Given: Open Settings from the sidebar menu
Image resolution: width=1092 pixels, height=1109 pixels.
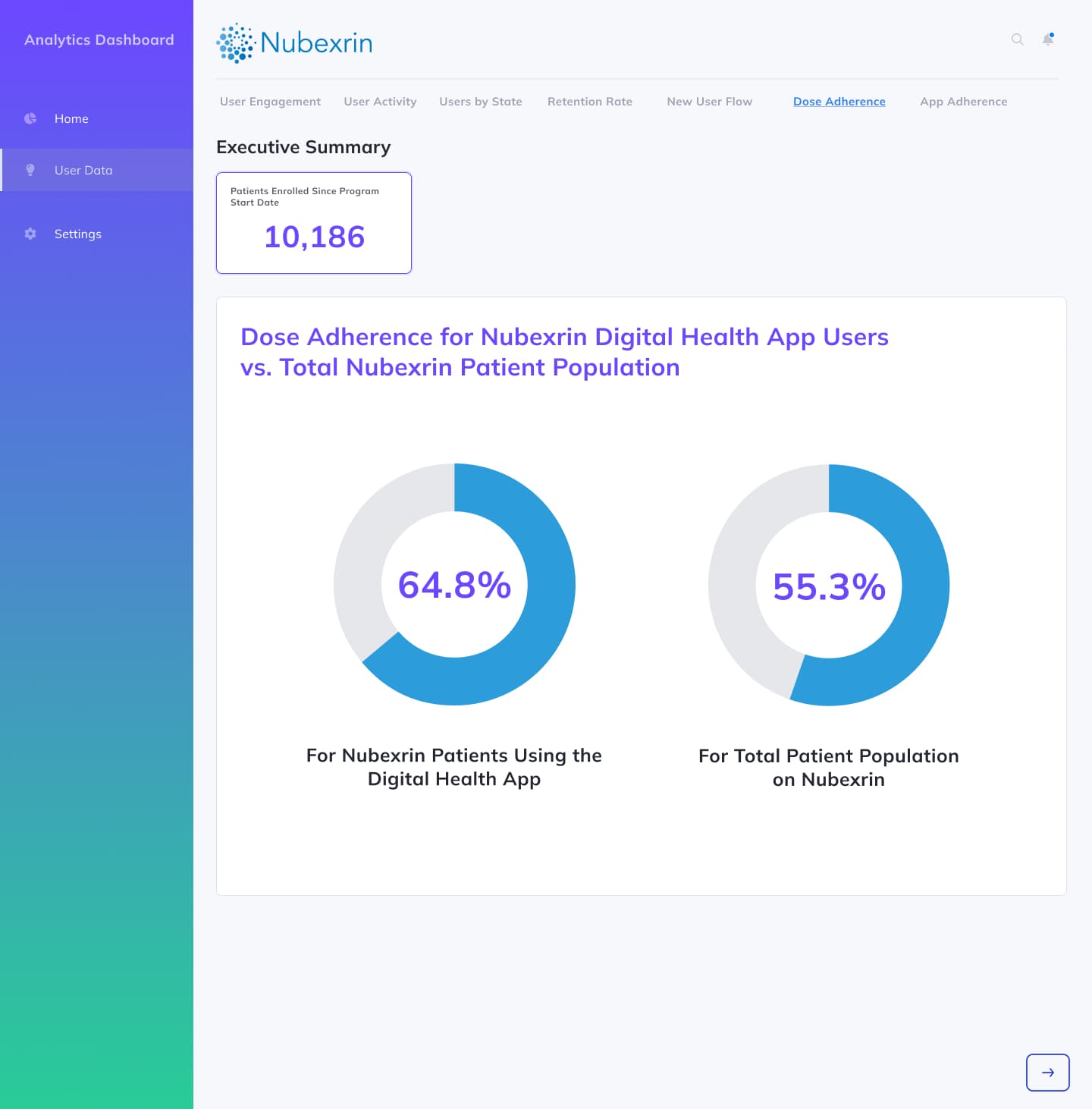Looking at the screenshot, I should [x=77, y=234].
